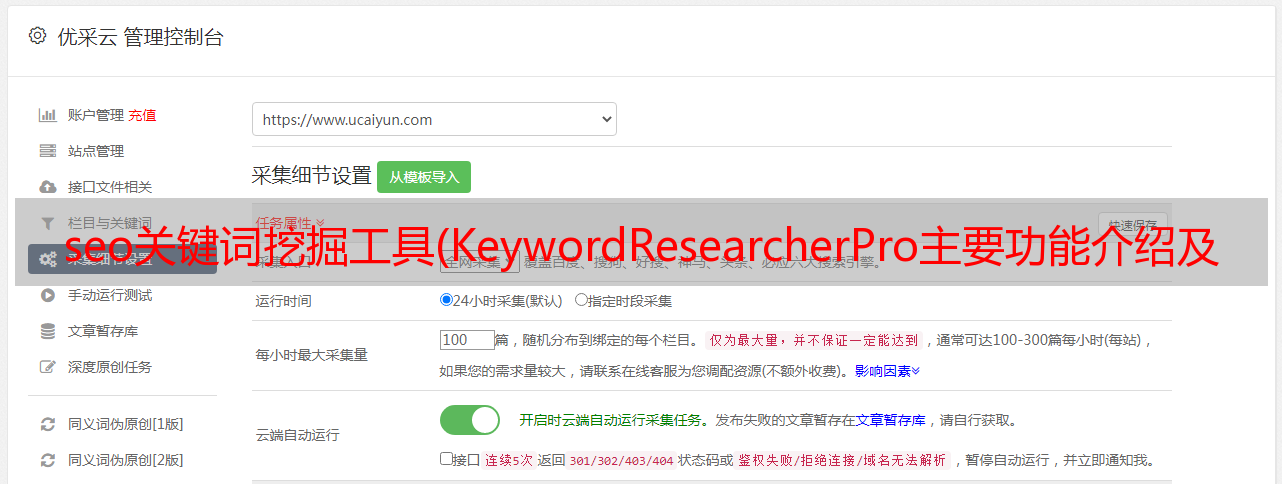Image resolution: width=1282 pixels, height=484 pixels.
Task: Tick the 接口 checkbox
Action: tap(447, 460)
